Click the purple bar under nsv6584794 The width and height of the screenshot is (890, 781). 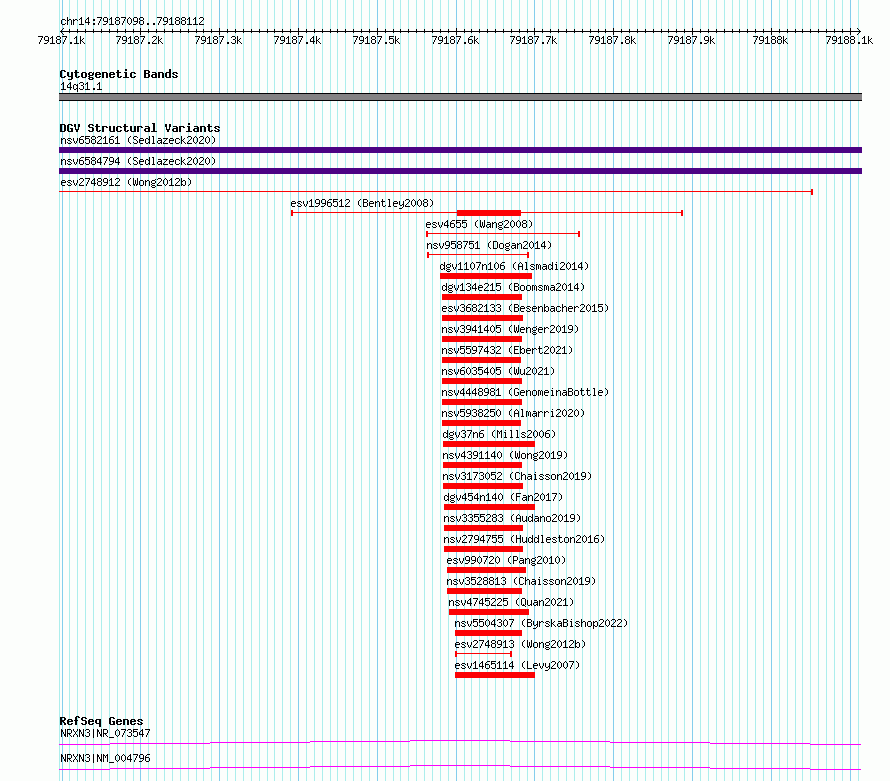(x=460, y=171)
